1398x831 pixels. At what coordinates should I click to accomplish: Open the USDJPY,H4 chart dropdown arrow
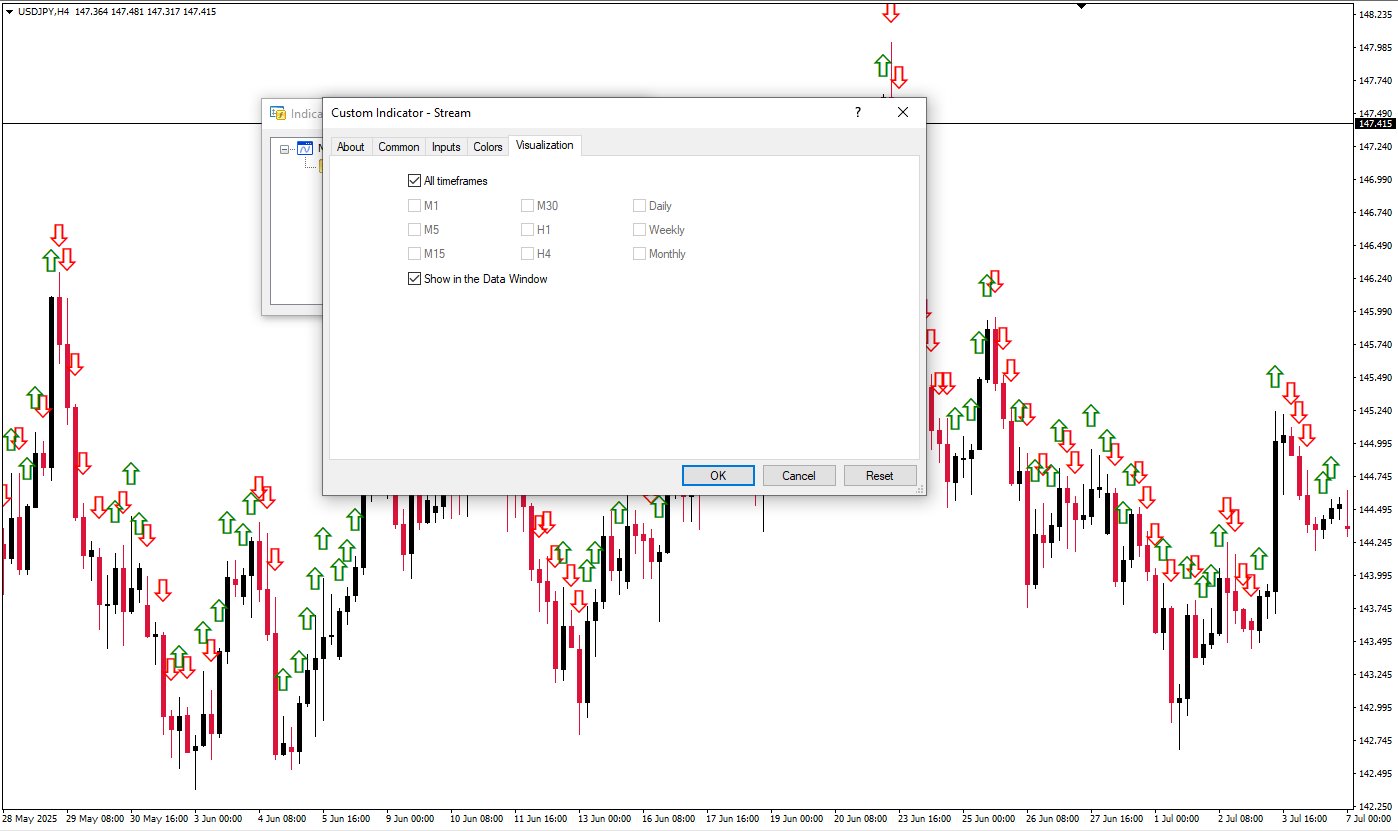tap(9, 11)
